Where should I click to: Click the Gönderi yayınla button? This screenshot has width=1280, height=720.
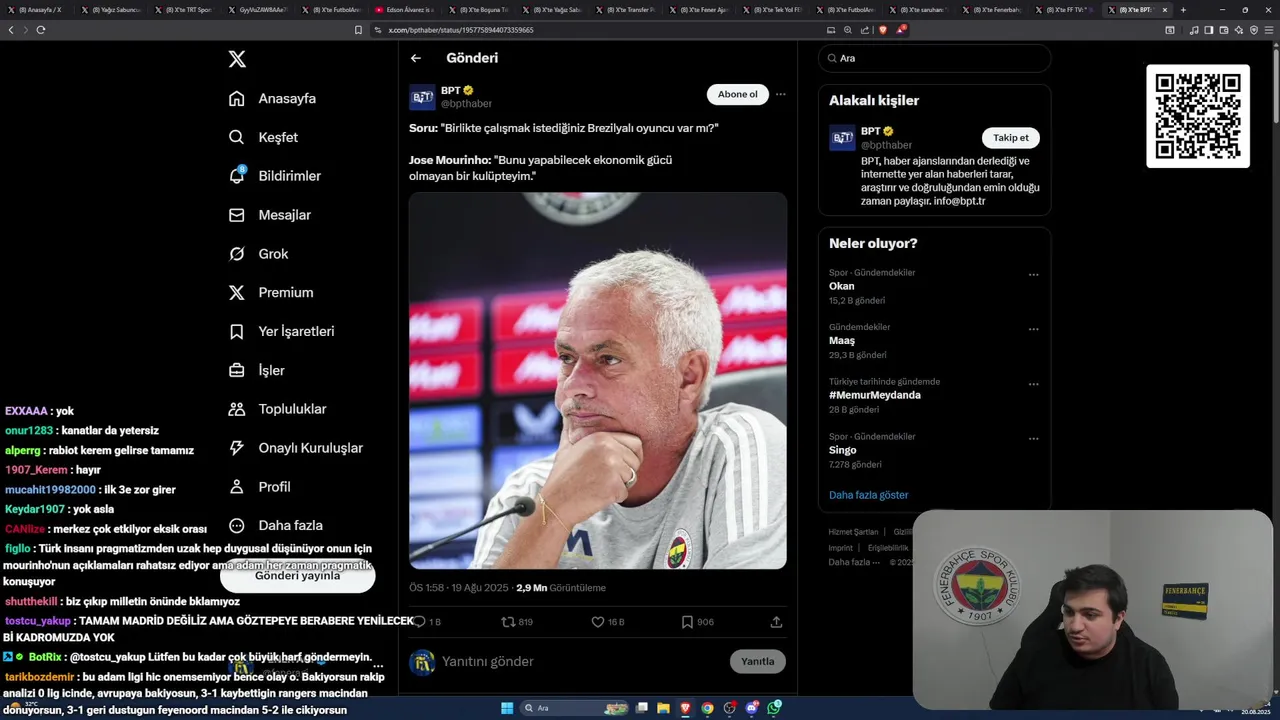coord(297,576)
